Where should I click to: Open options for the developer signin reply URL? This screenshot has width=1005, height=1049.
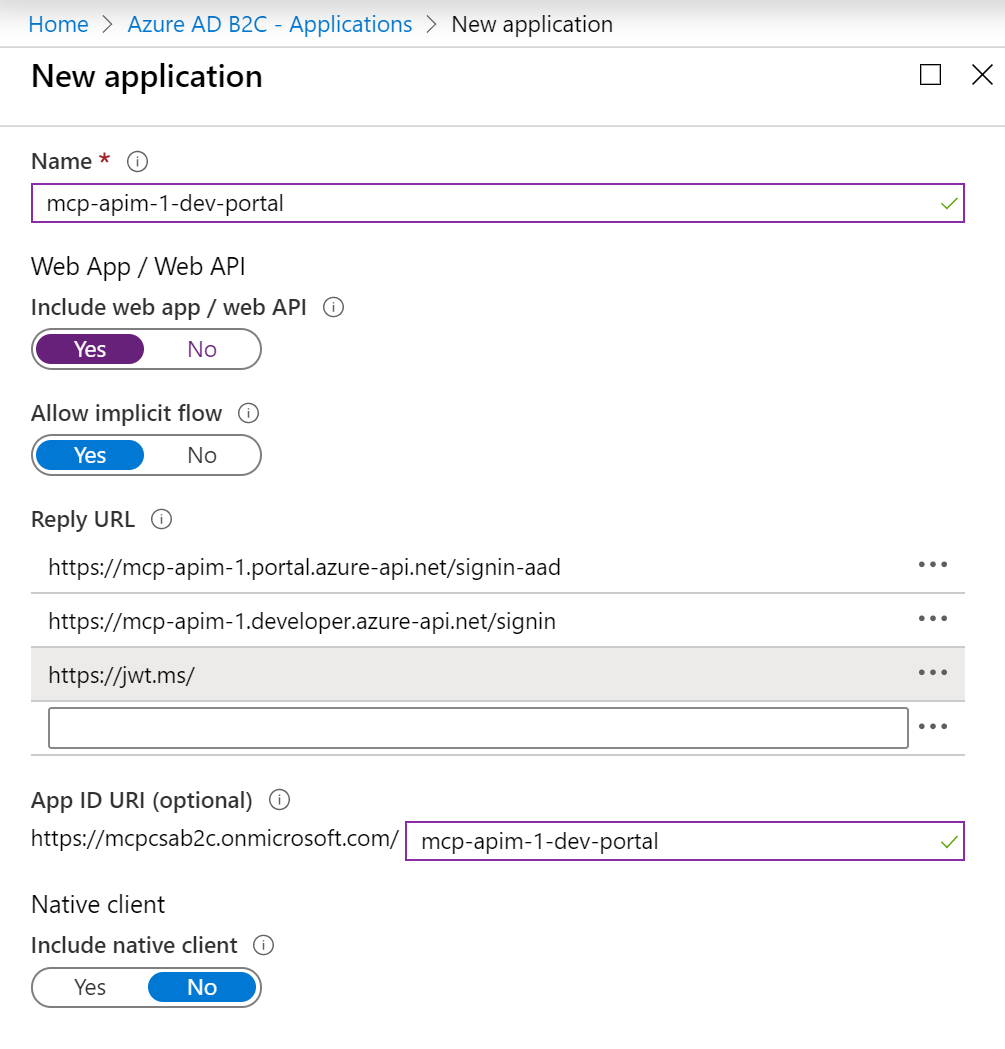(x=933, y=618)
